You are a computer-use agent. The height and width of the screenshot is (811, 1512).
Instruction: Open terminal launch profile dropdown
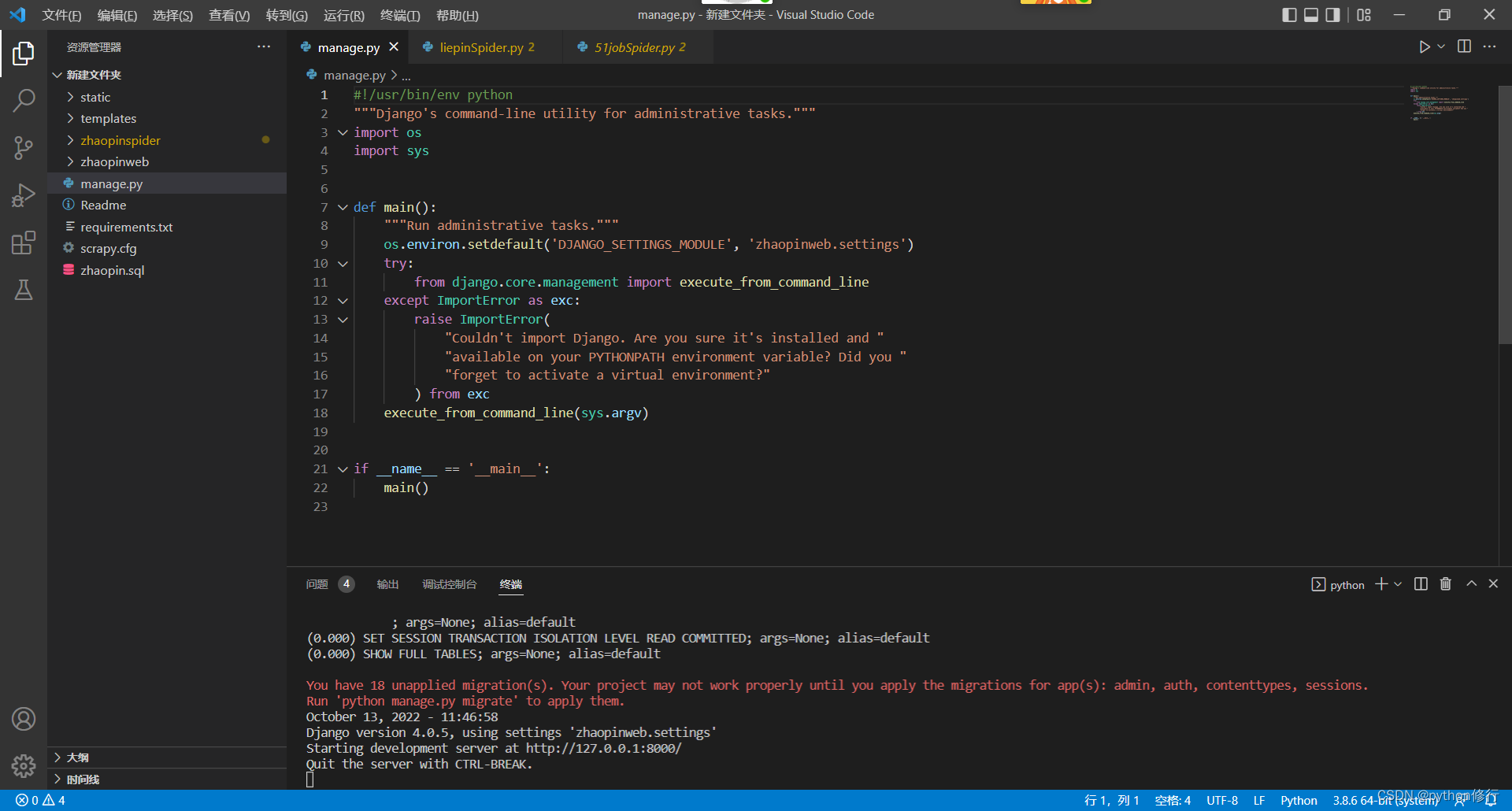coord(1398,584)
